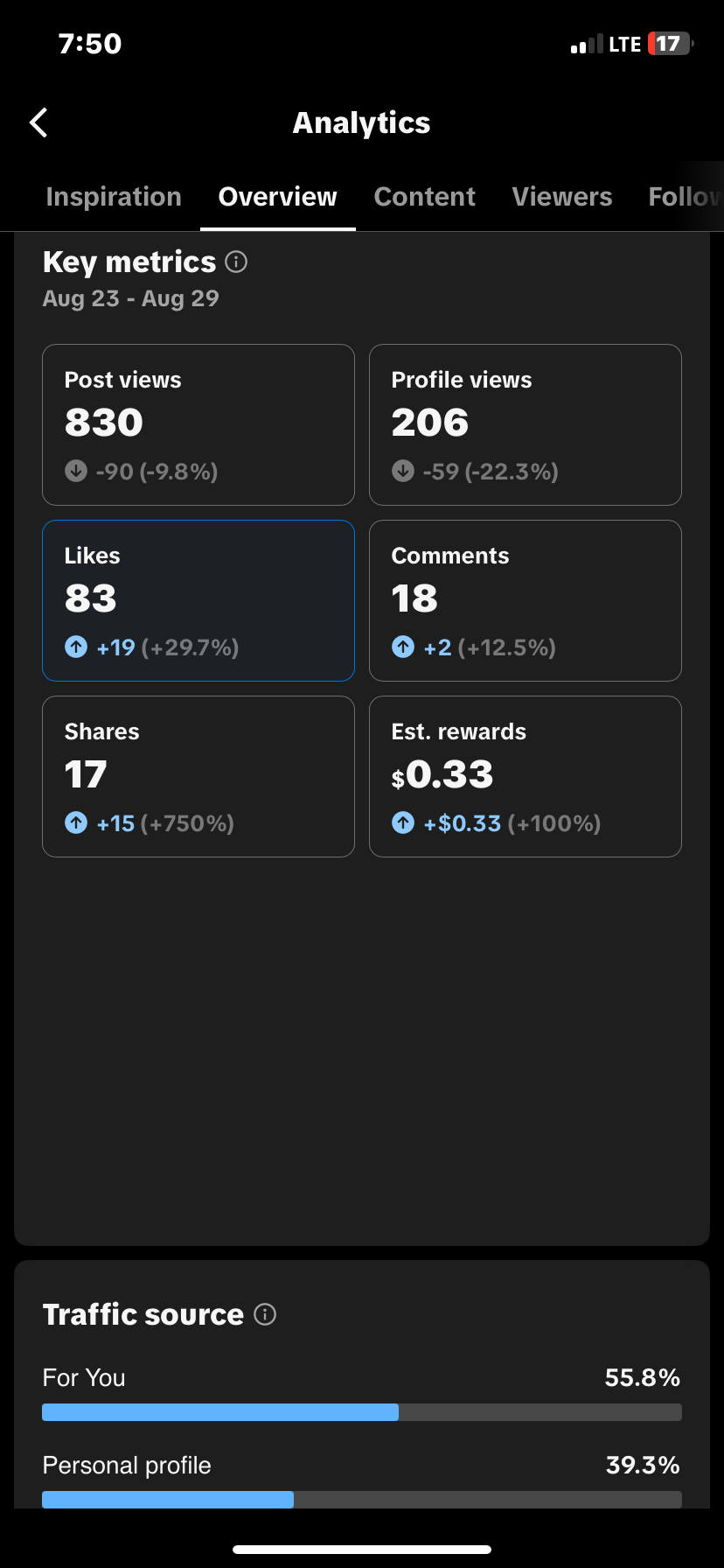Select the Profile views metric card
724x1568 pixels.
point(526,424)
